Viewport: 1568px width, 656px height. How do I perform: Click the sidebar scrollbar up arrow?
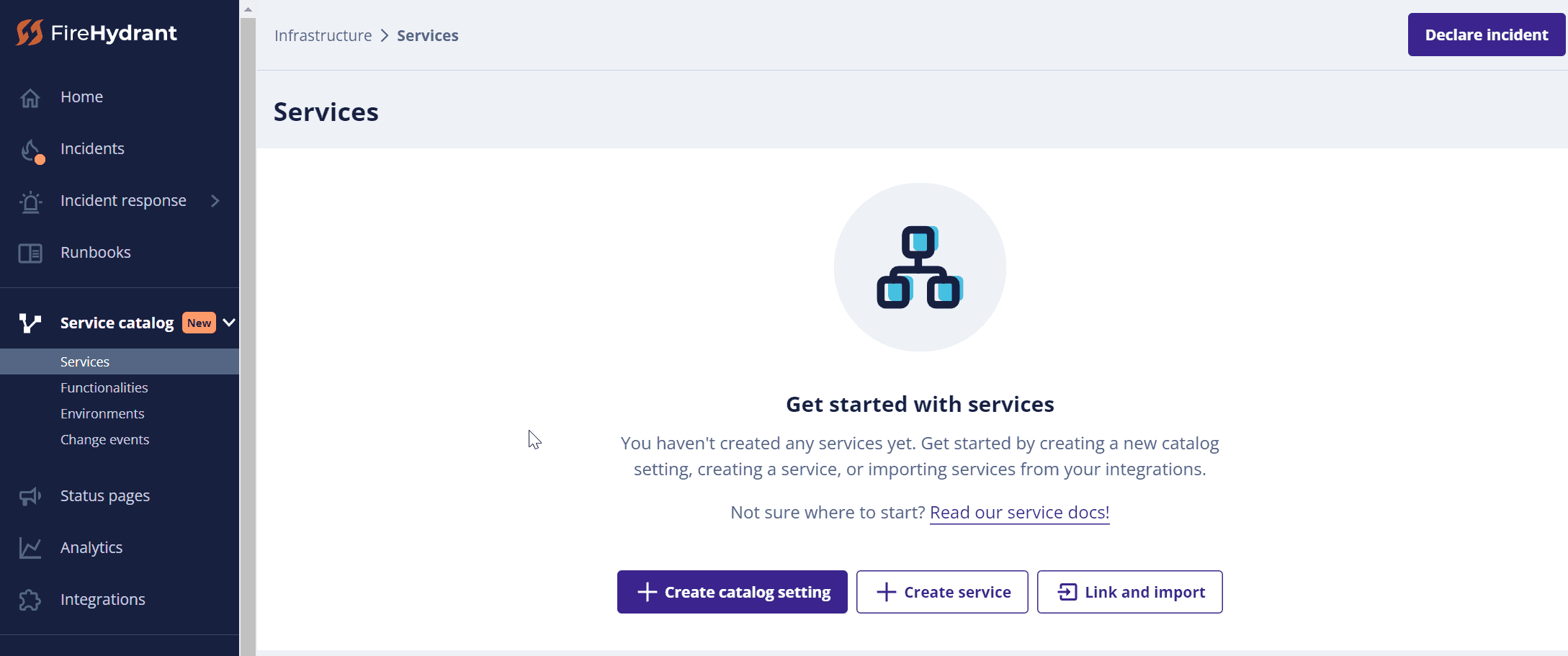click(248, 9)
